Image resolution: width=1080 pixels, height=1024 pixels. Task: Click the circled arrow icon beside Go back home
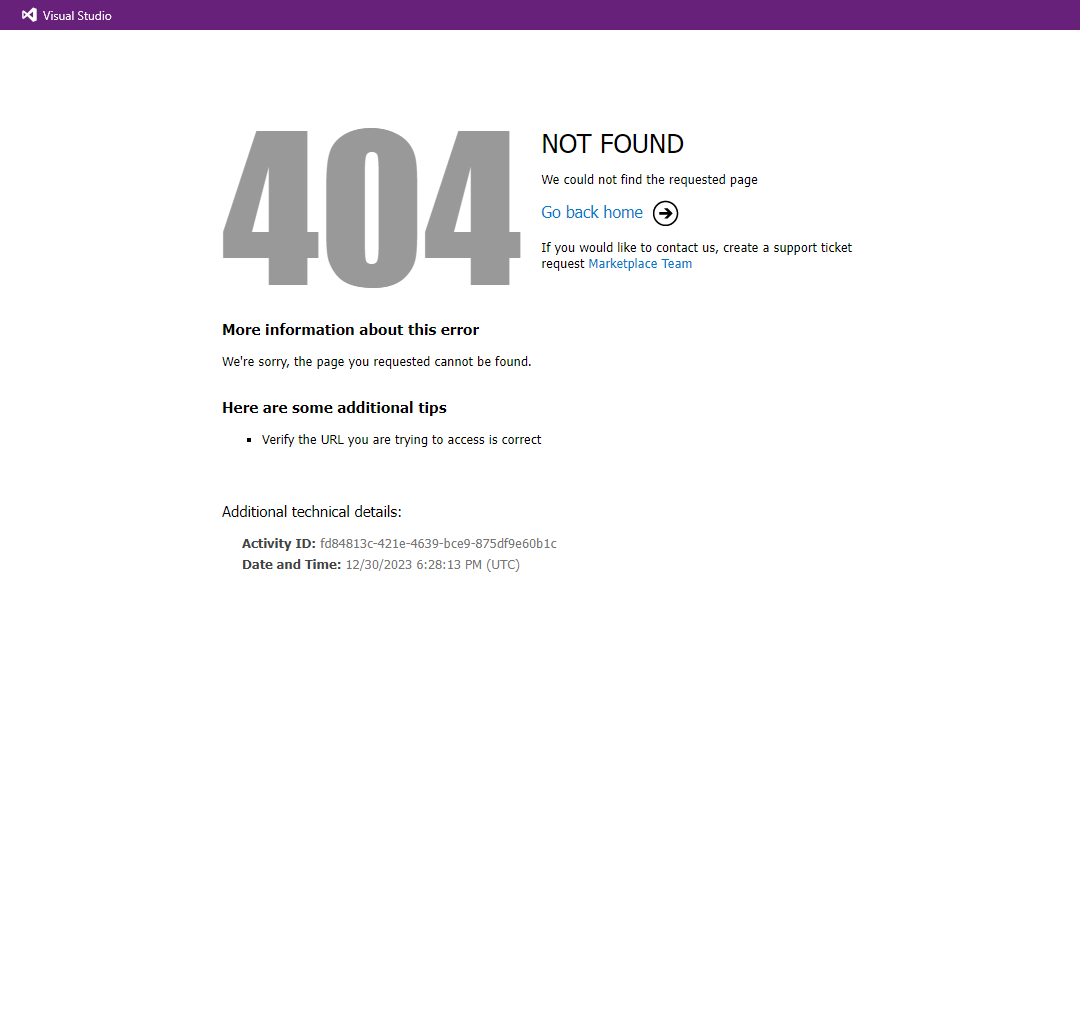(x=665, y=213)
